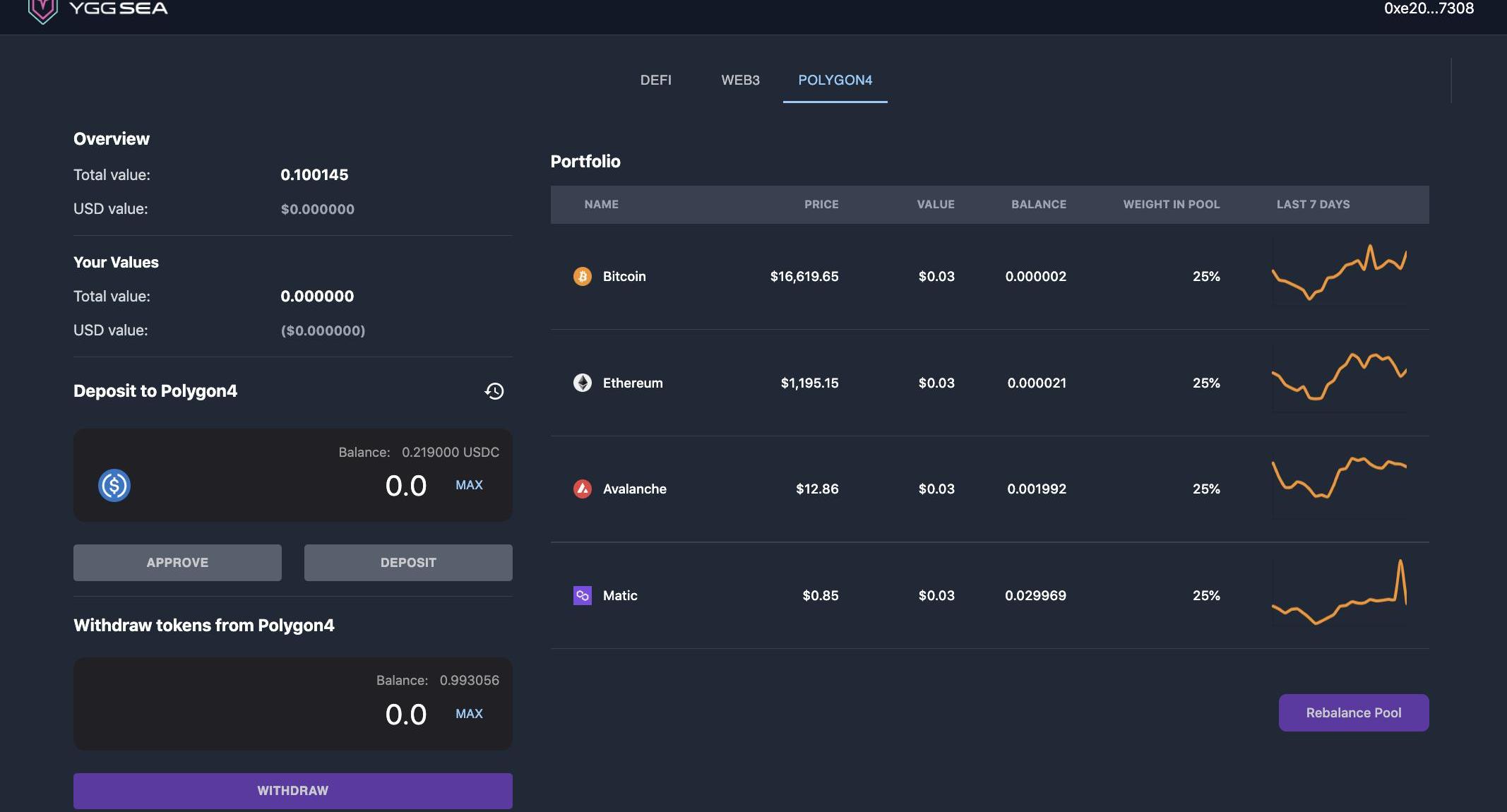The width and height of the screenshot is (1507, 812).
Task: Open Matic 7-day sparkline chart
Action: [1339, 594]
